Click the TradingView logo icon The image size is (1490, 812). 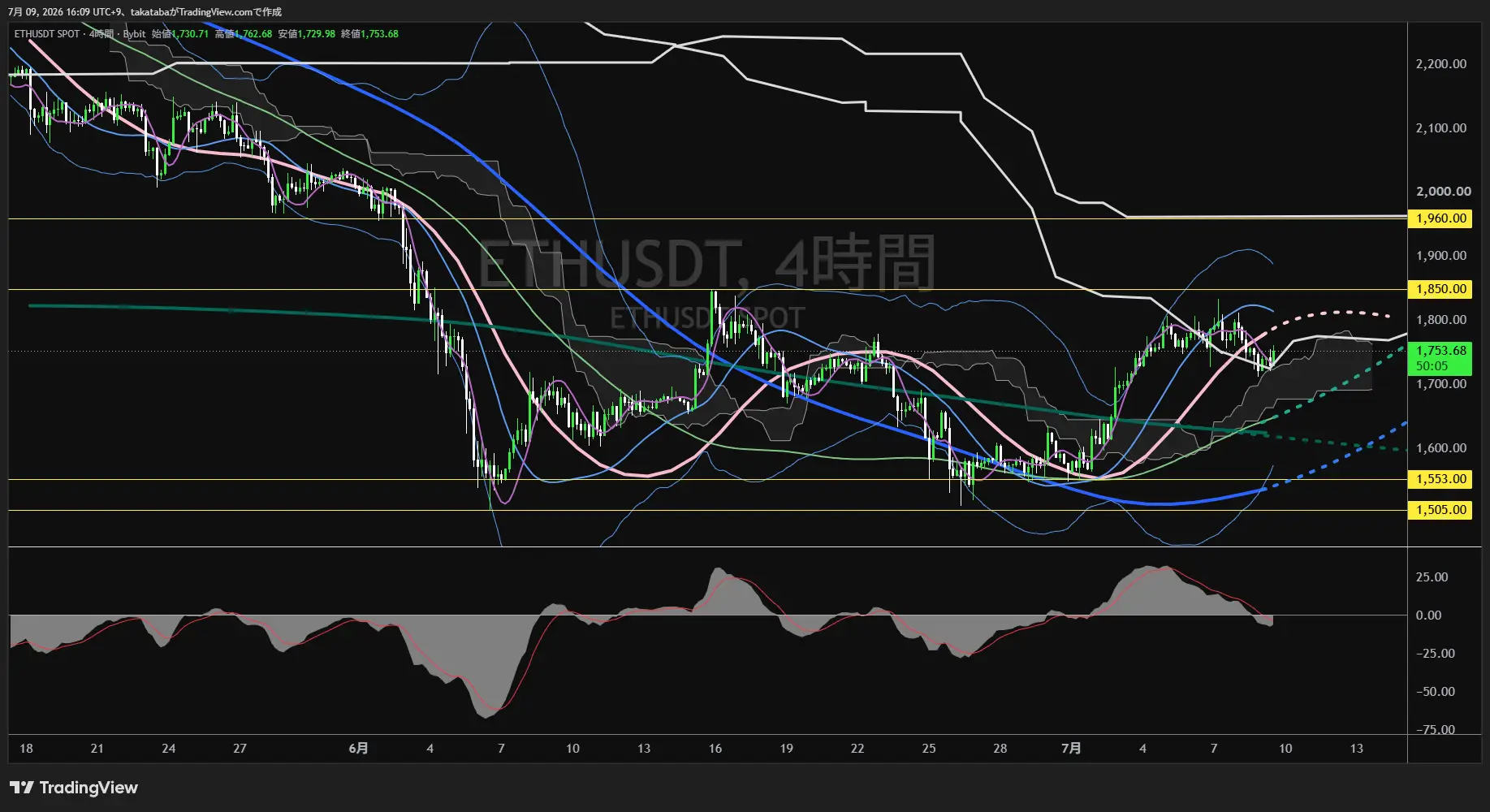pyautogui.click(x=22, y=788)
